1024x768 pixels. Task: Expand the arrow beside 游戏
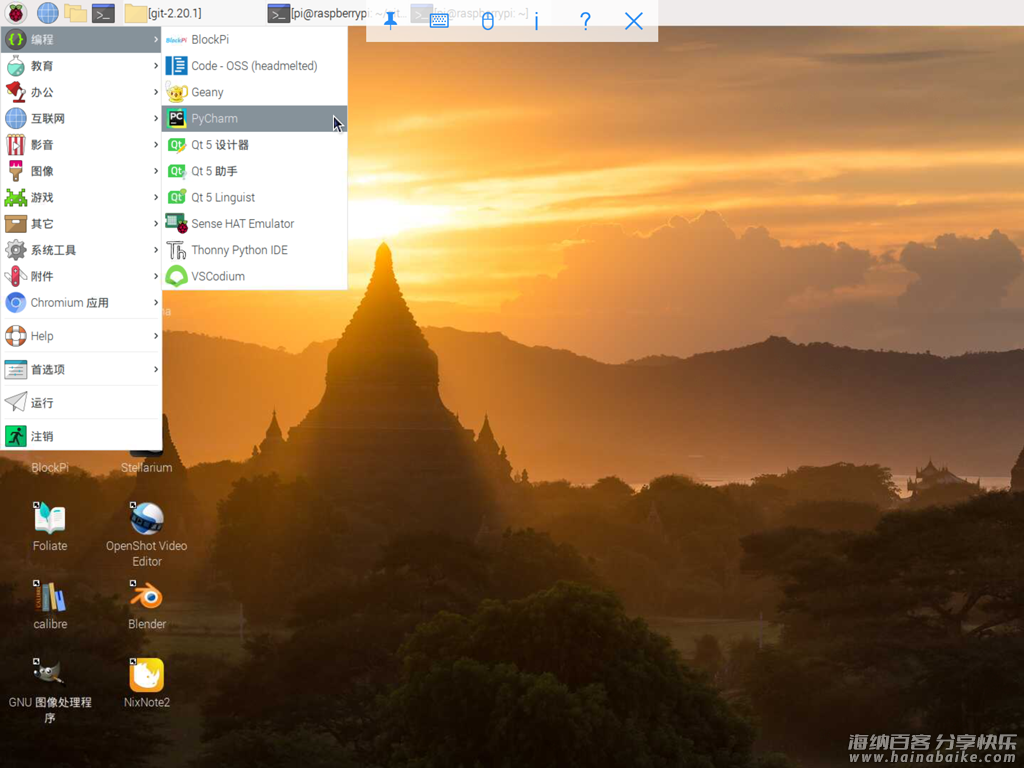click(155, 197)
